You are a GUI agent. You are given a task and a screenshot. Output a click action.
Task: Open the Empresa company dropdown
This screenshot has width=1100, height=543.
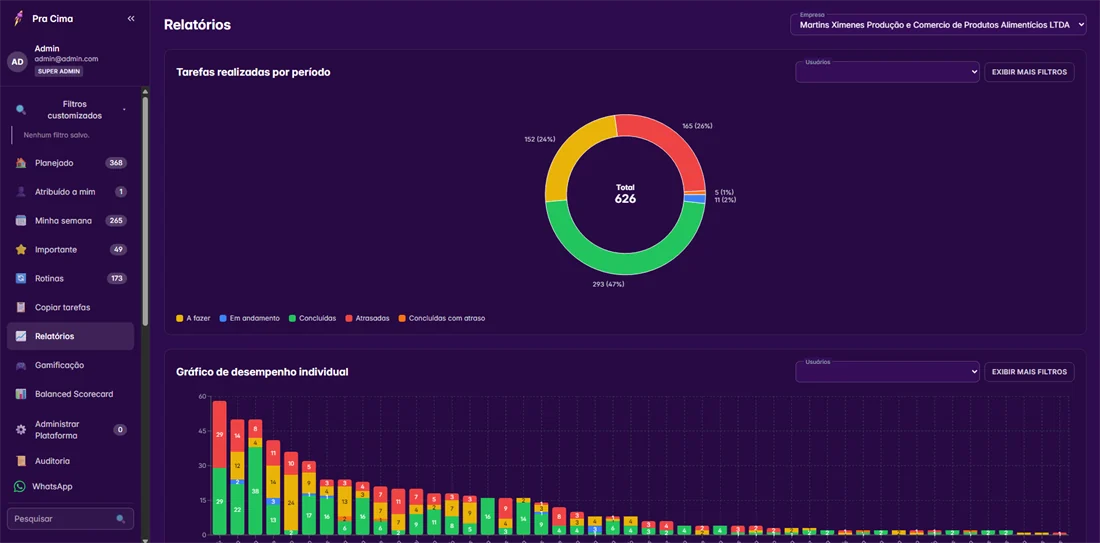[x=938, y=25]
